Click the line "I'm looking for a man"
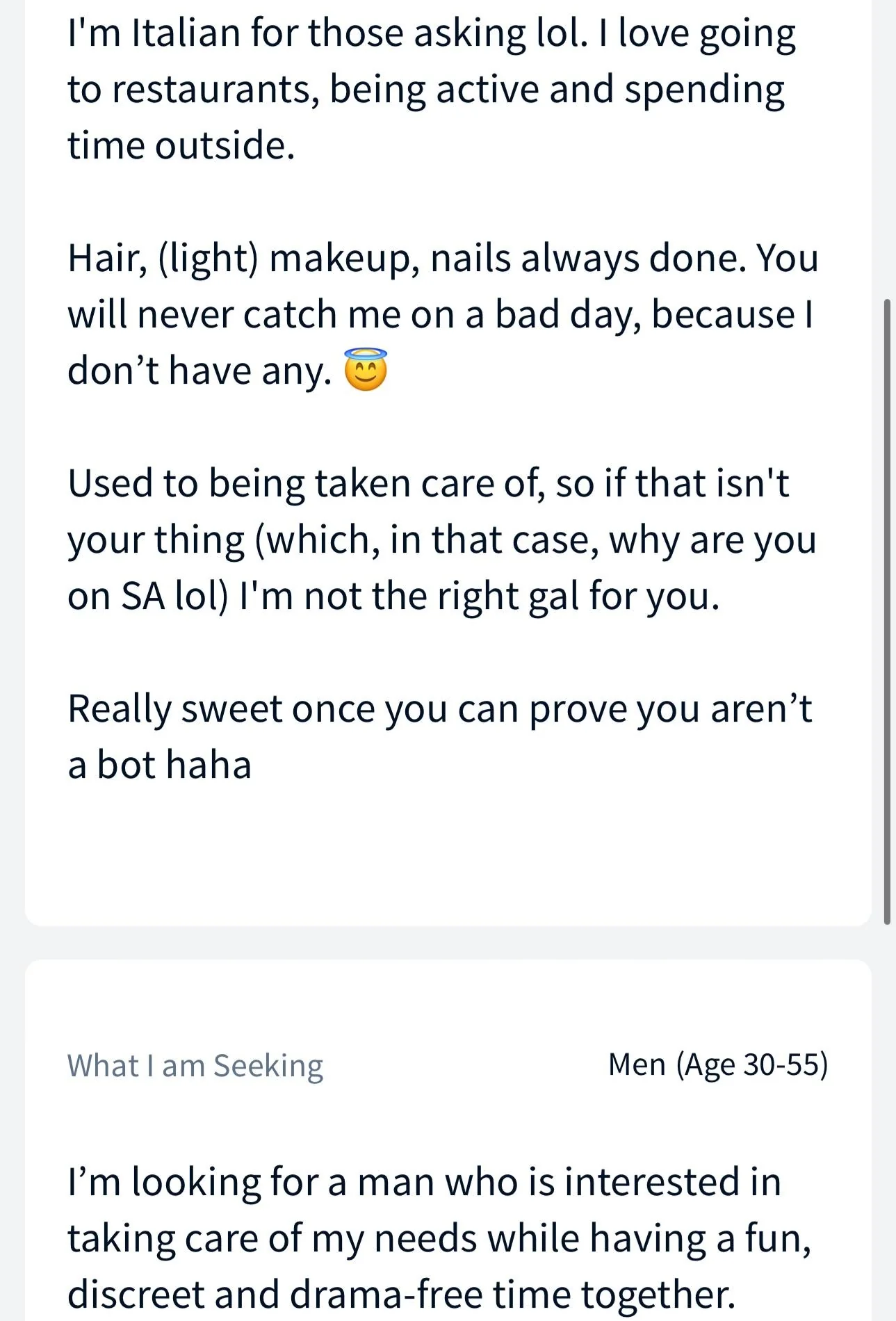The height and width of the screenshot is (1321, 896). pos(424,1182)
